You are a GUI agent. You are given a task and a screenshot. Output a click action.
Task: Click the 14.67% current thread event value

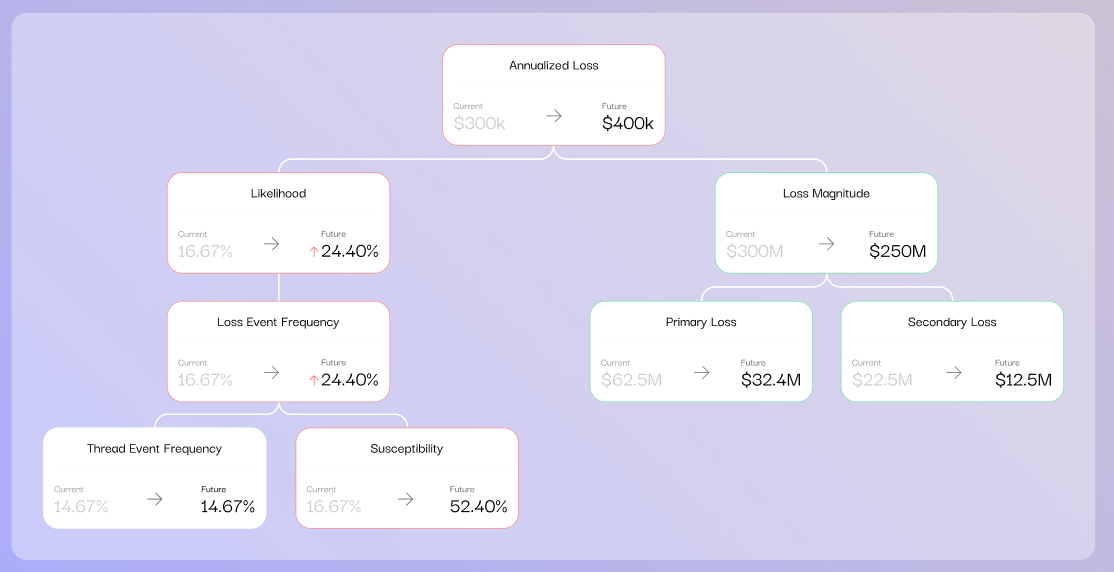pos(81,507)
